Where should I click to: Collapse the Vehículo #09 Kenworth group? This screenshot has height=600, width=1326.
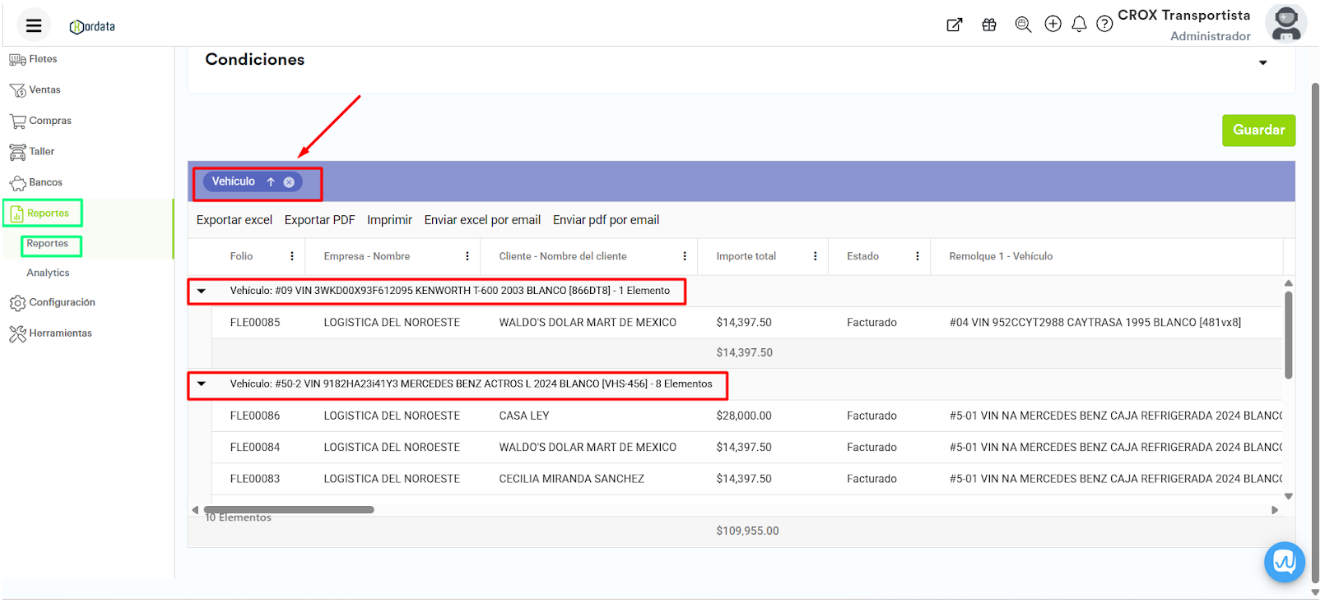pos(201,291)
